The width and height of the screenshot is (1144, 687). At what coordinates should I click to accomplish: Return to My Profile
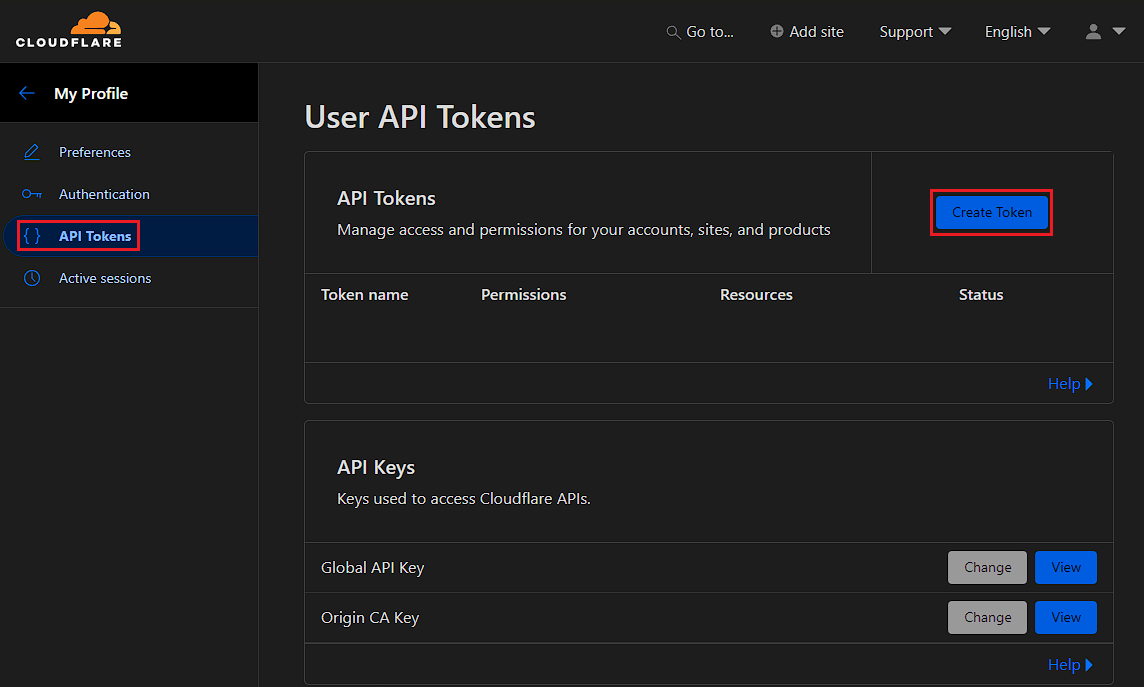[x=91, y=93]
